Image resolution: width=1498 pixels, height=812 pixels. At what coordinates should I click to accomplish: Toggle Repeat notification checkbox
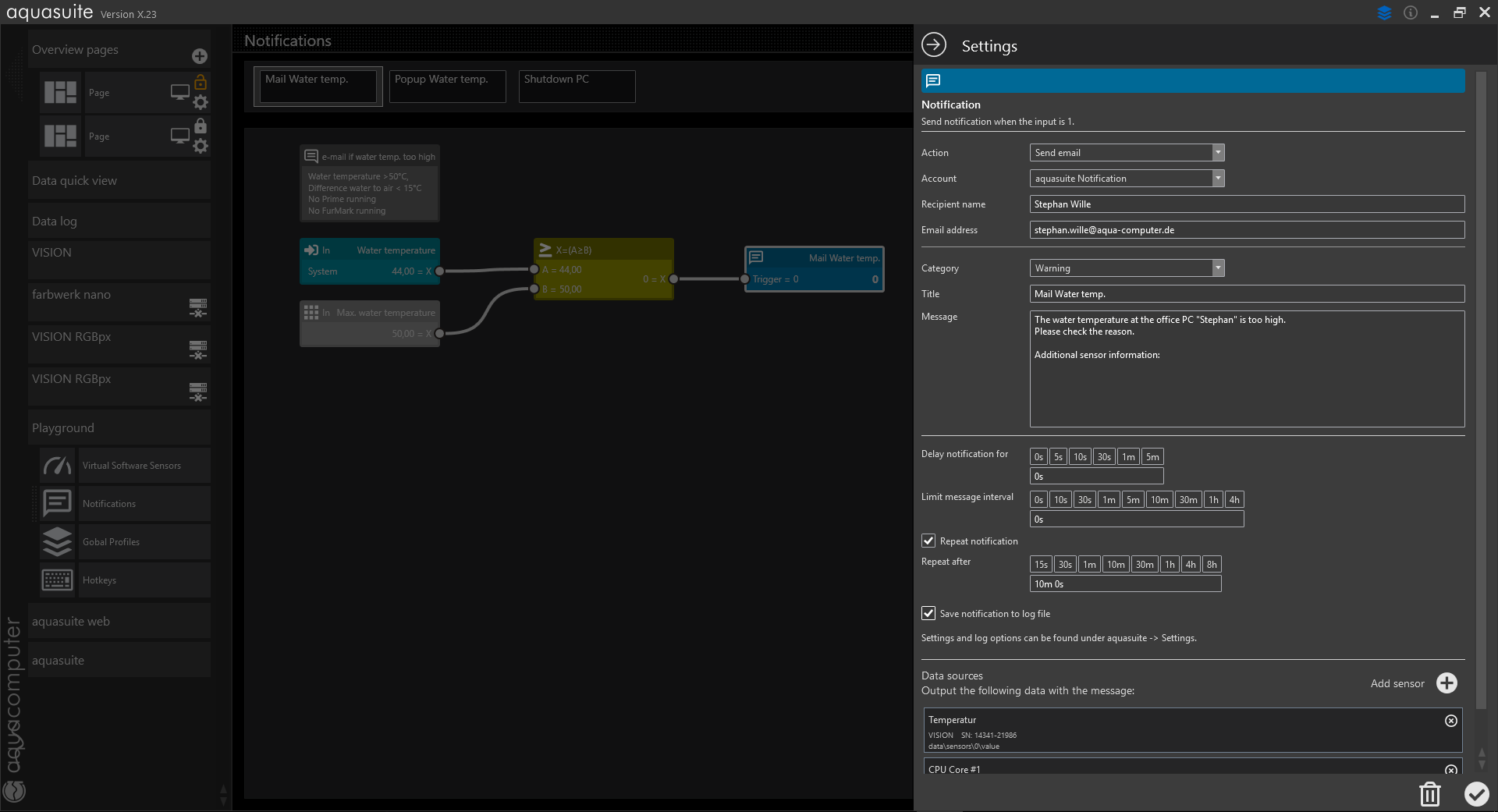point(928,541)
